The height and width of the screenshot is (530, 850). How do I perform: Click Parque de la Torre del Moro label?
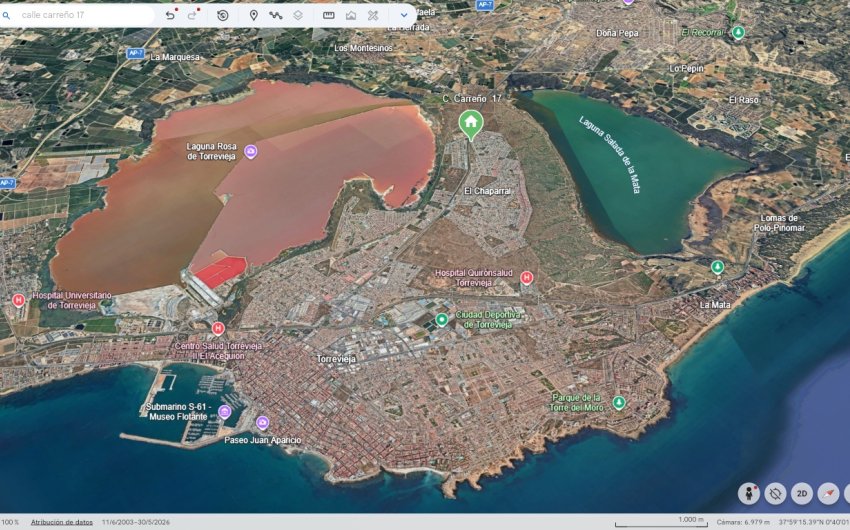pos(576,402)
